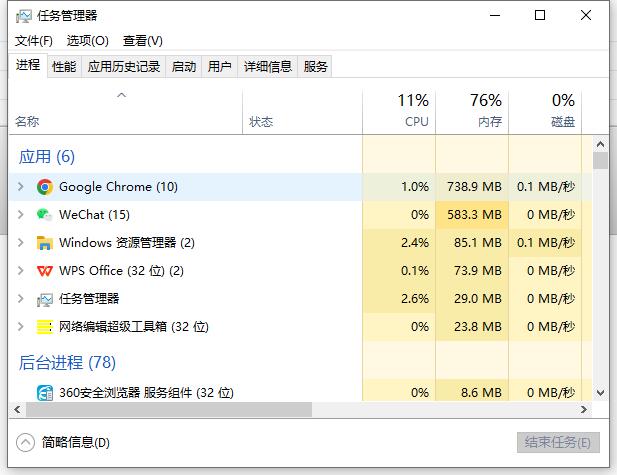This screenshot has height=475, width=617.
Task: Click the vertical scrollbar down arrow
Action: (x=600, y=393)
